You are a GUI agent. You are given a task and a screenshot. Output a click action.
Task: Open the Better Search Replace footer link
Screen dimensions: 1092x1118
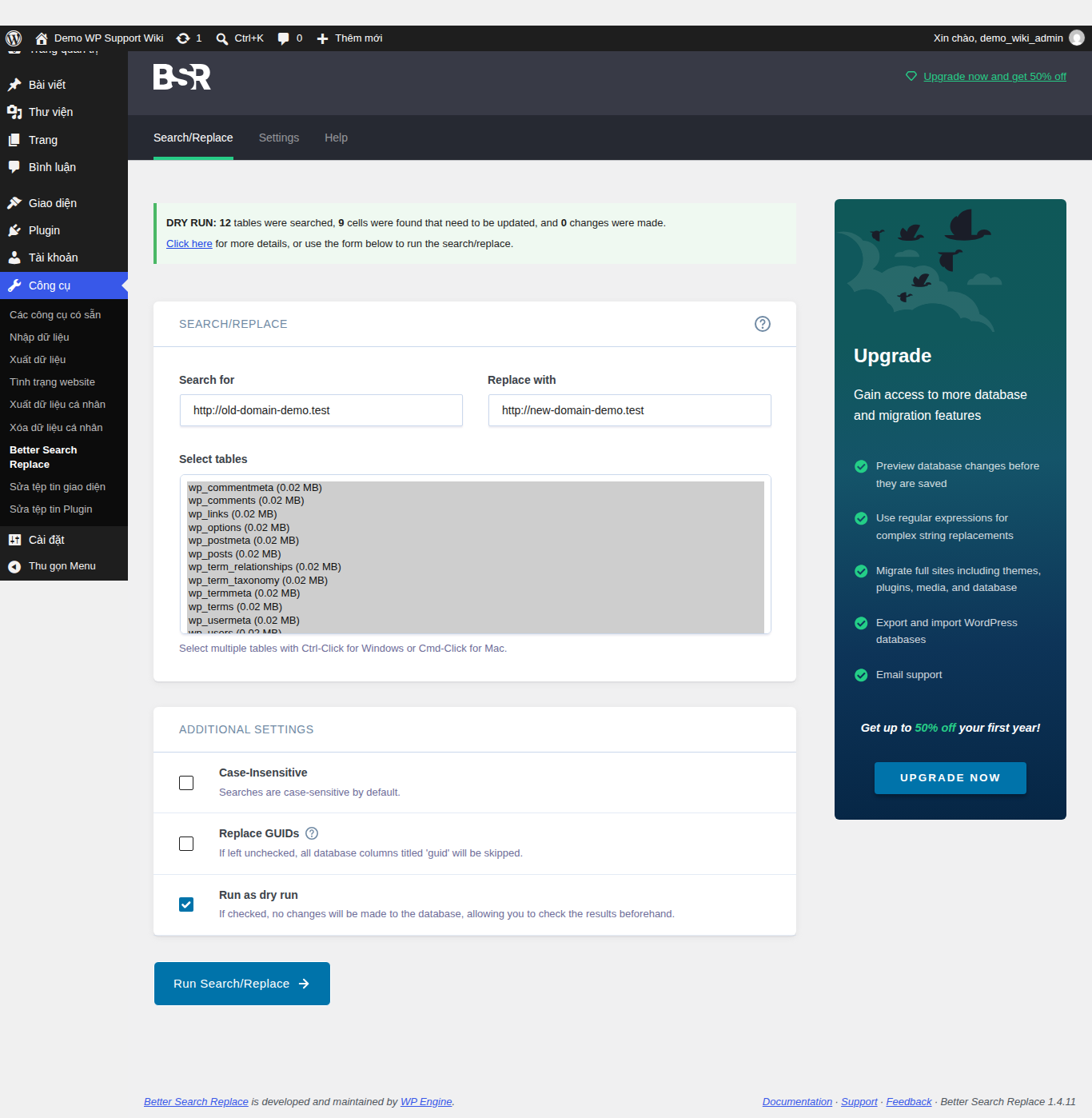pos(196,1102)
